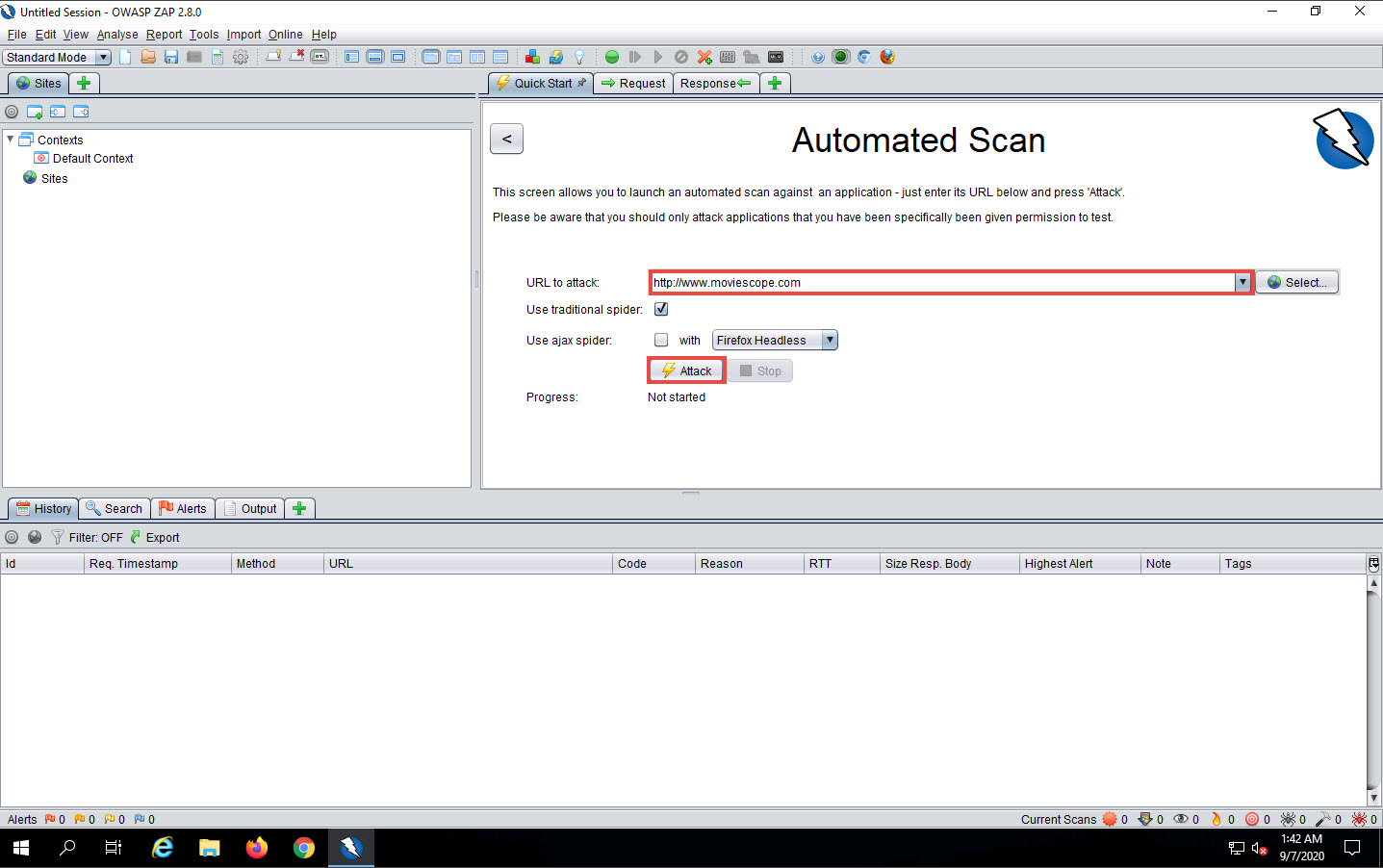
Task: Click the History table vertical scrollbar
Action: [1374, 689]
